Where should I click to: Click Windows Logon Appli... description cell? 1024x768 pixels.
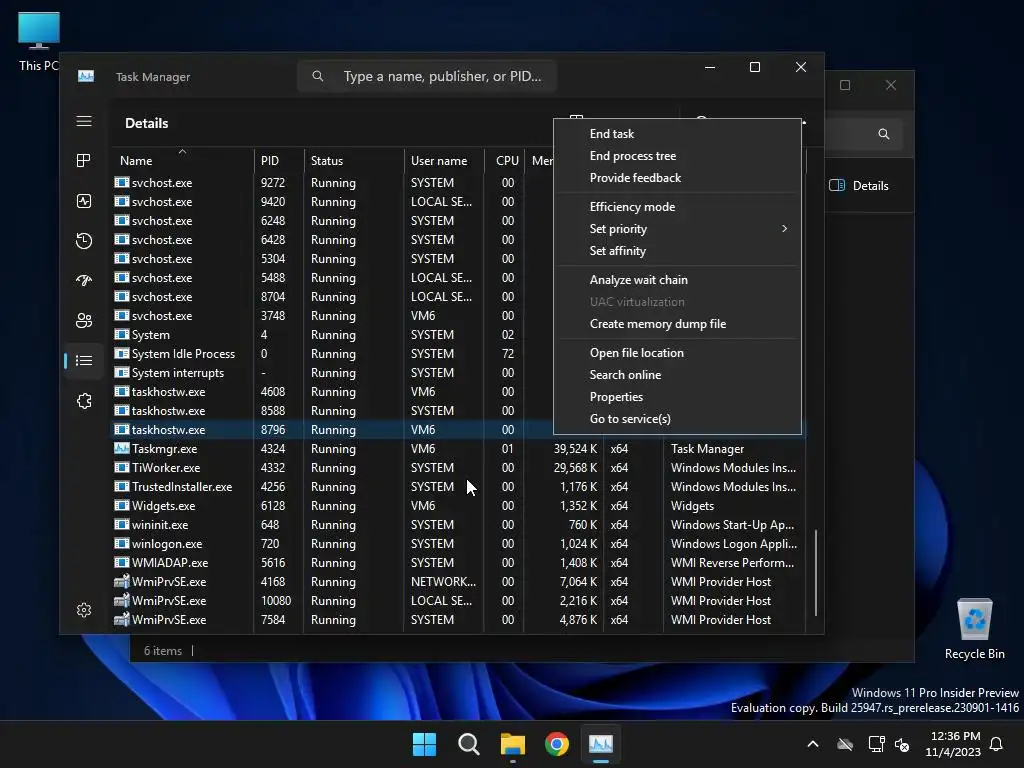[733, 543]
